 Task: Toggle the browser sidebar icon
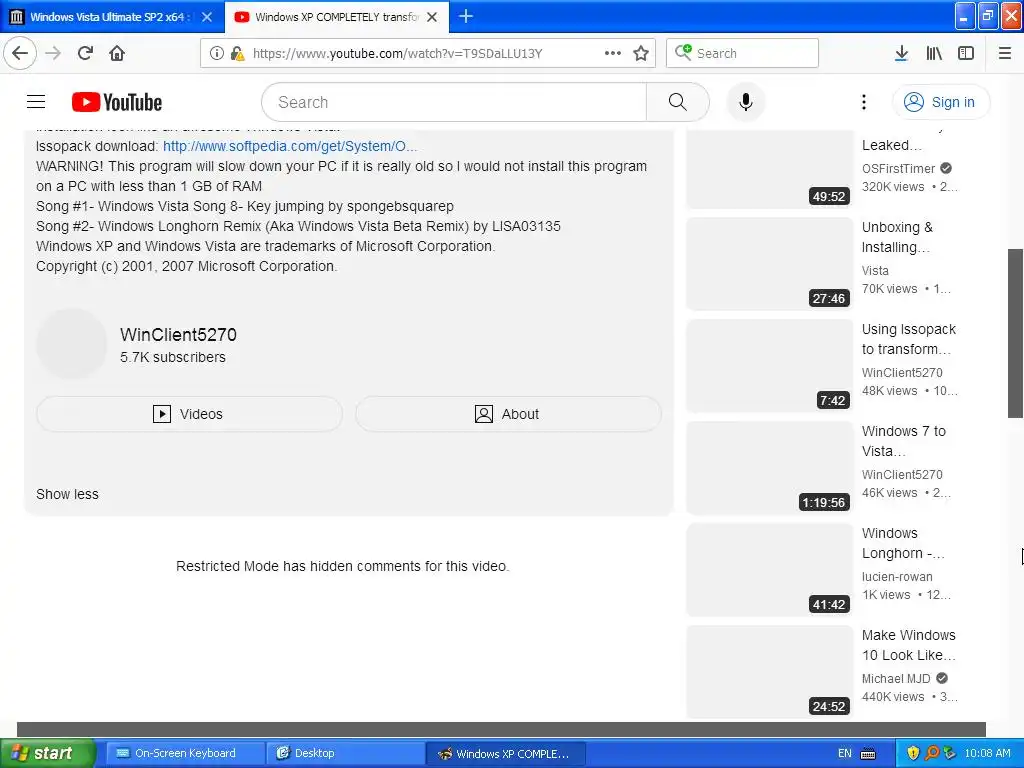click(x=966, y=53)
